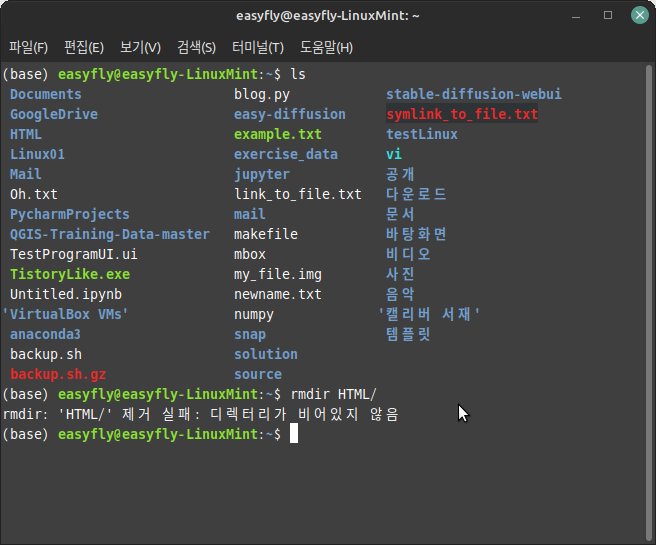Click the 문서 directory name

pyautogui.click(x=400, y=214)
